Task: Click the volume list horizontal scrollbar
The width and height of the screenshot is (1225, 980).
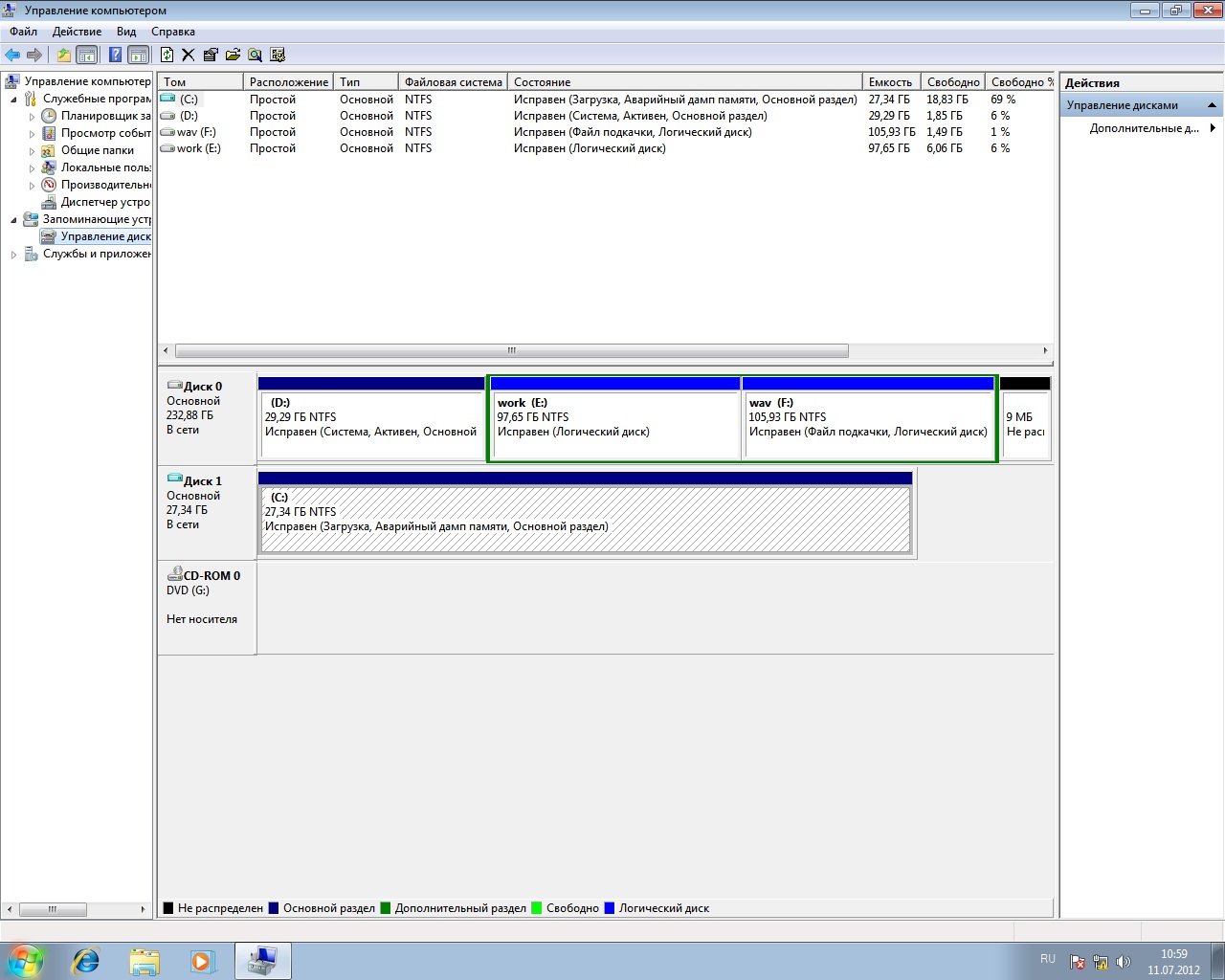Action: coord(512,350)
